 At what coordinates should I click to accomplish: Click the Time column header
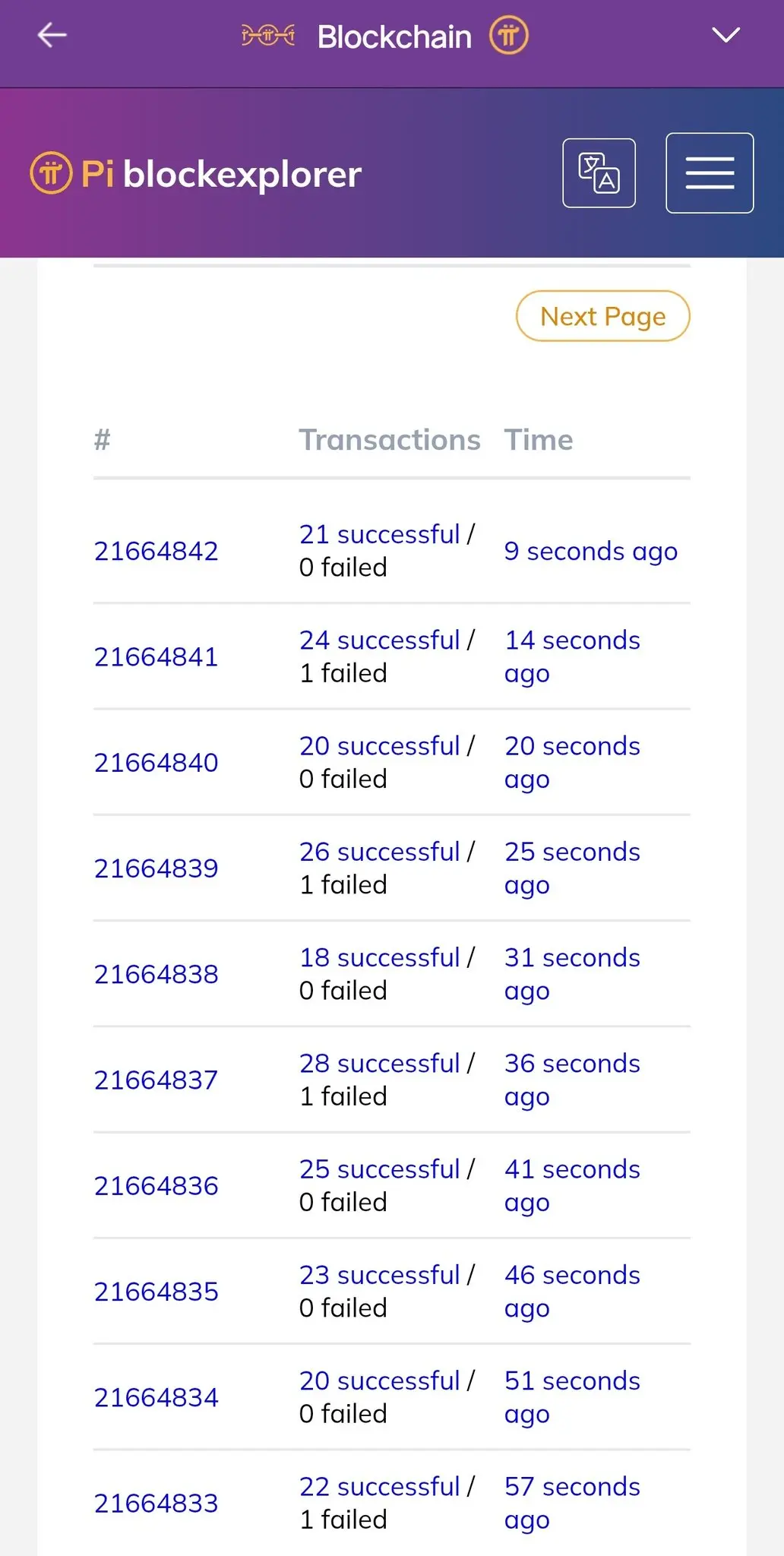tap(539, 439)
